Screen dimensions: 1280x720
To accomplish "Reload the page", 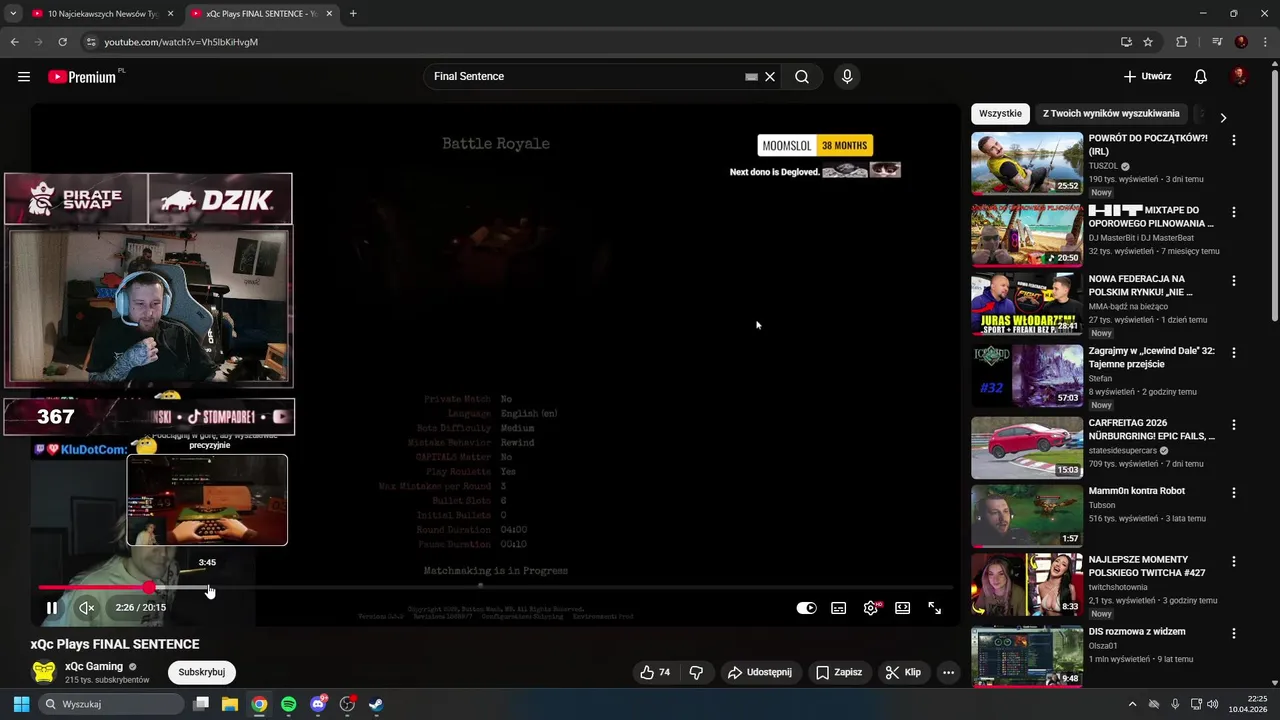I will point(63,42).
